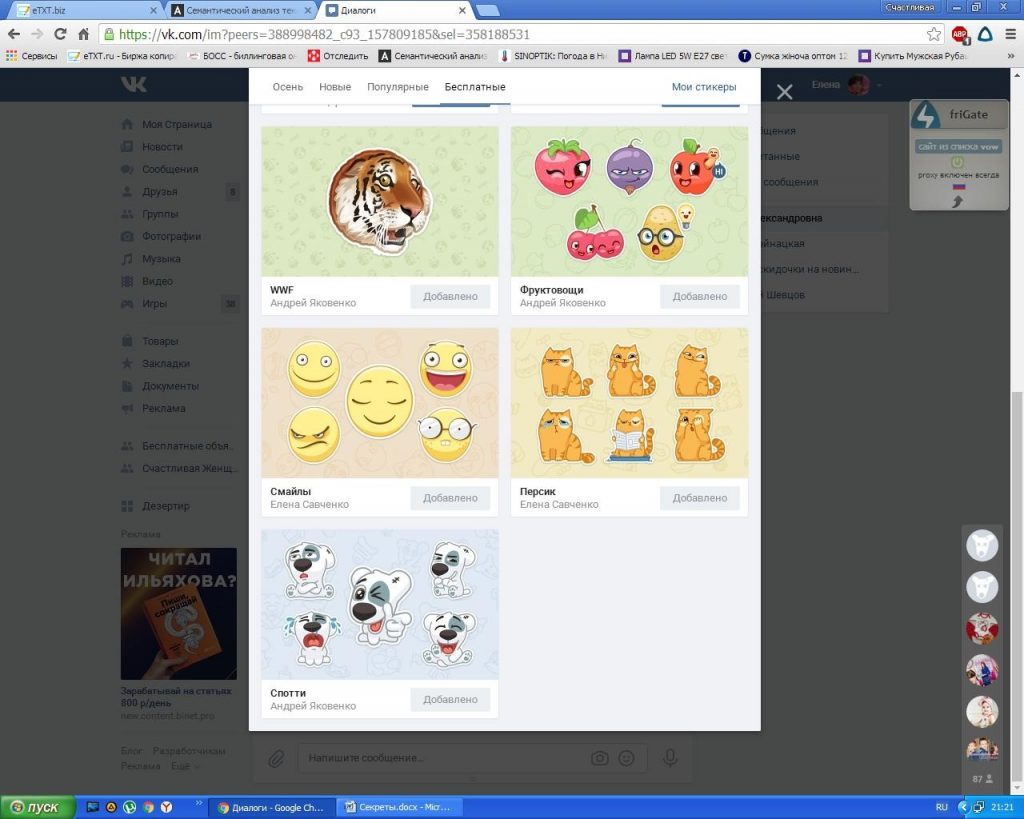This screenshot has height=819, width=1024.
Task: Expand the Ещё footer dropdown
Action: pos(185,766)
